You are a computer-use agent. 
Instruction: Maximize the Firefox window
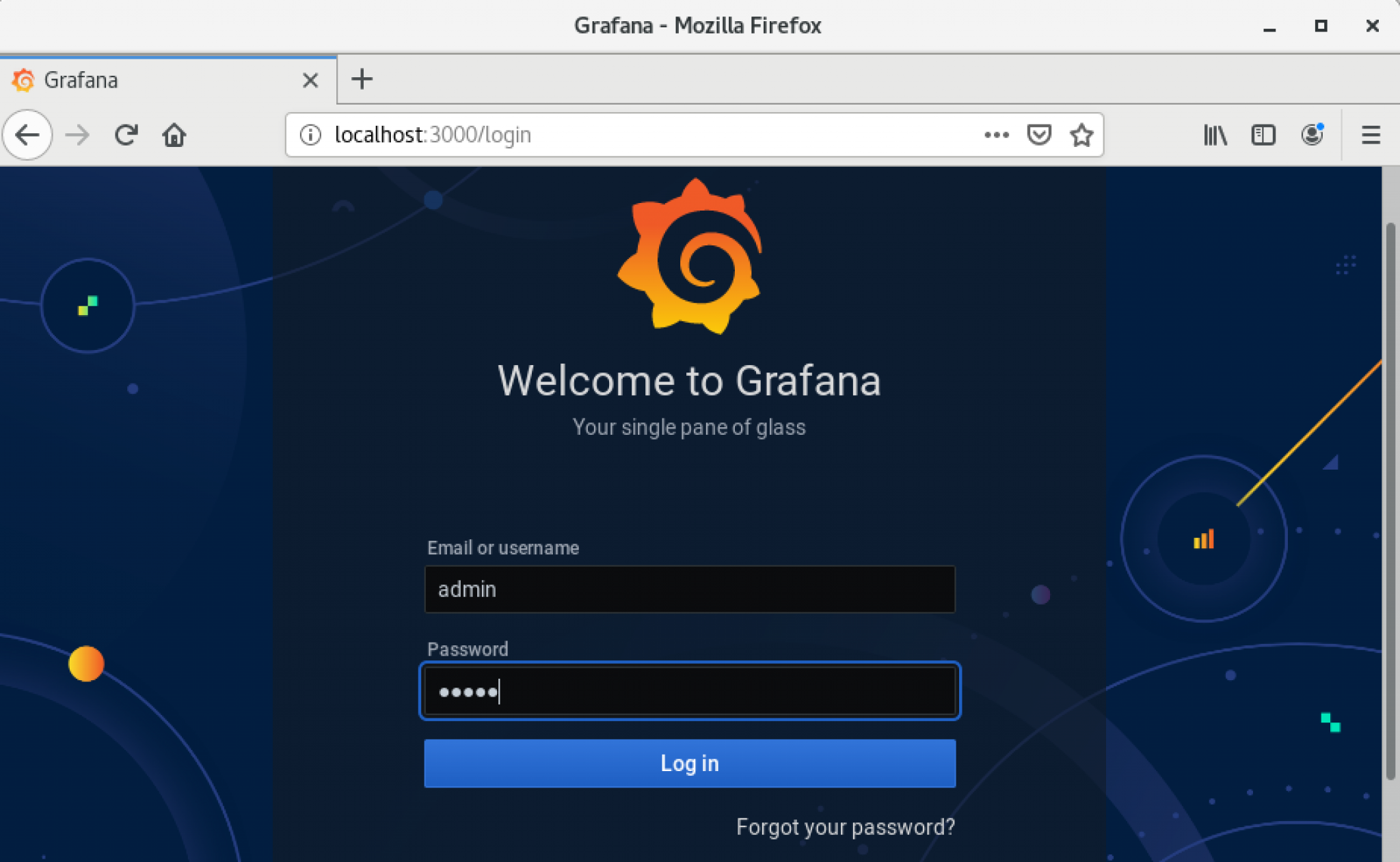pyautogui.click(x=1321, y=26)
